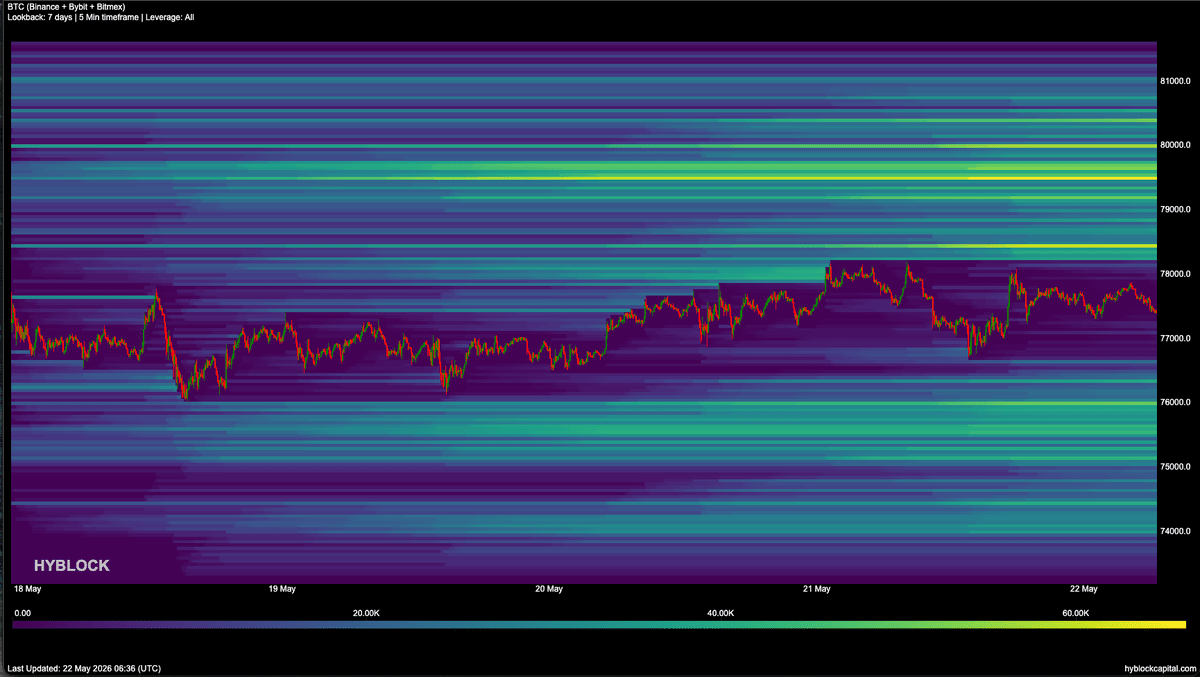Select the 21 May date label
This screenshot has height=677, width=1200.
[817, 589]
